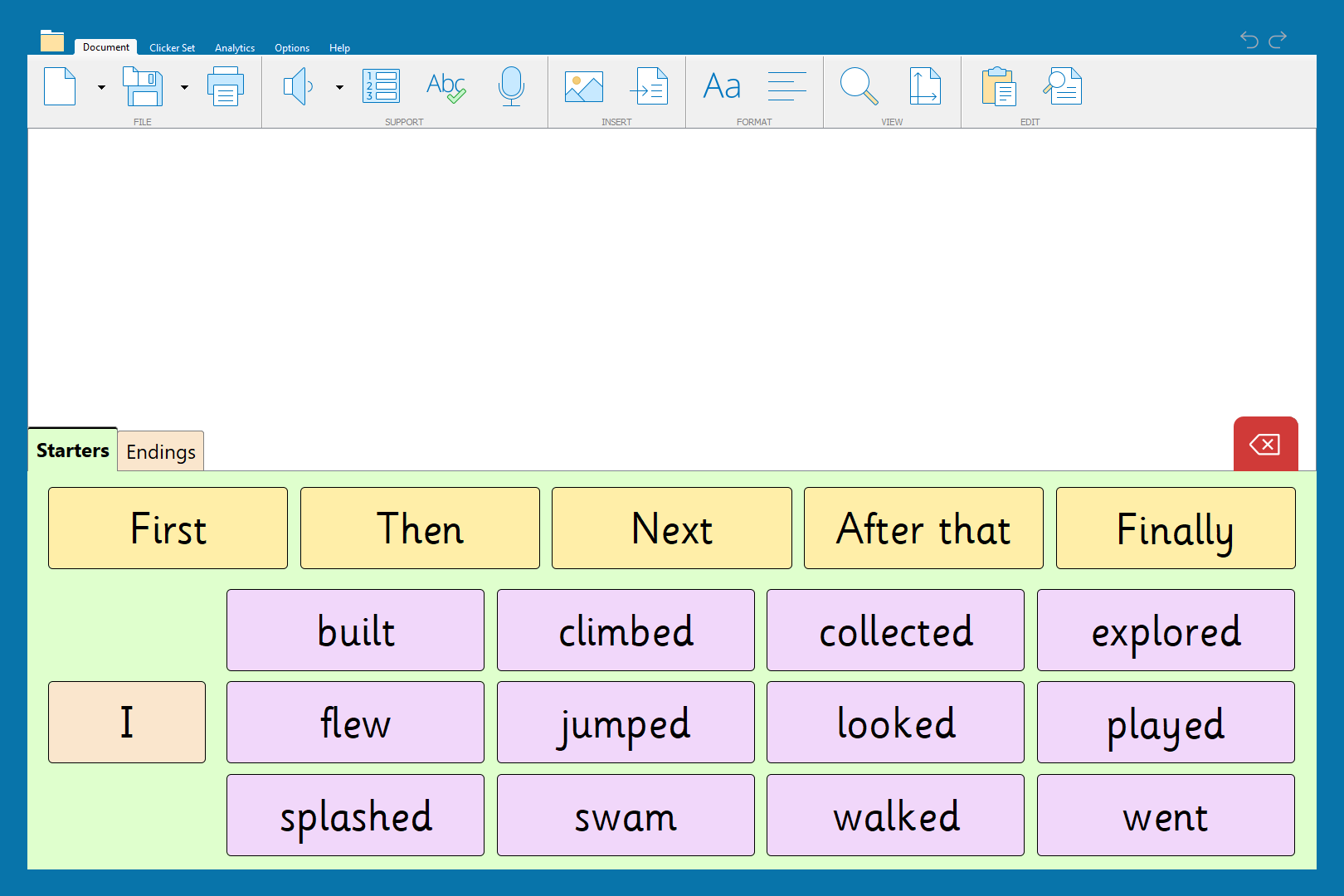
Task: Switch to the Endings grid tab
Action: (x=161, y=451)
